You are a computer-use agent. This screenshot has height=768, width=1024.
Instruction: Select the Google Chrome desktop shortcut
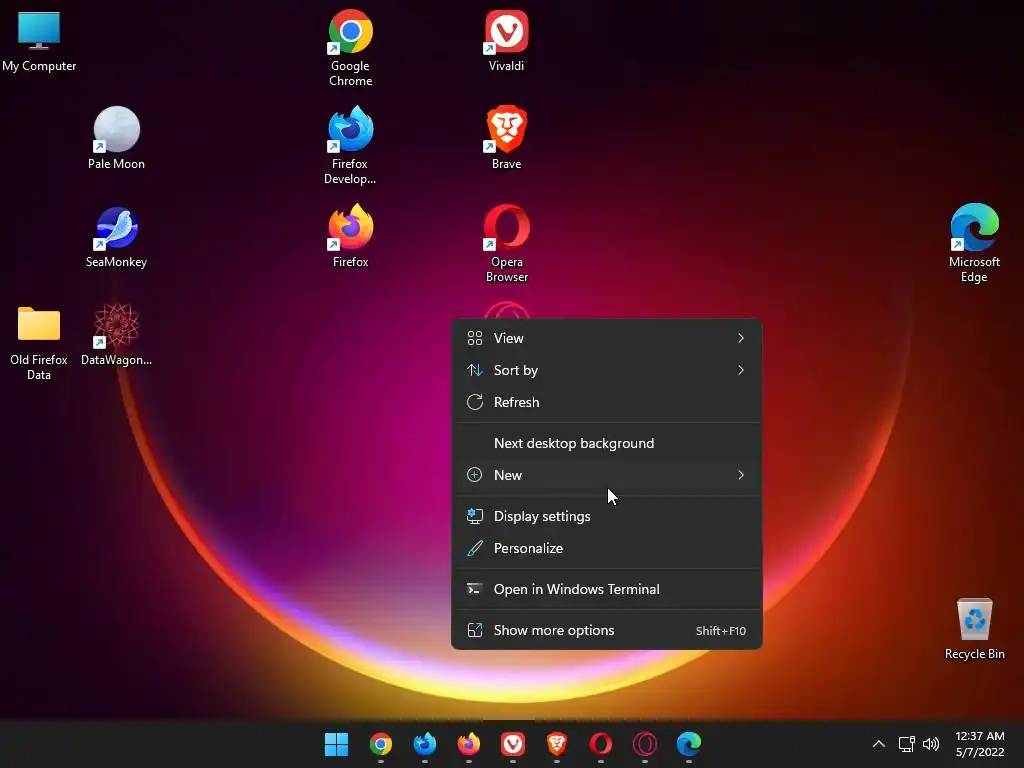[x=351, y=48]
